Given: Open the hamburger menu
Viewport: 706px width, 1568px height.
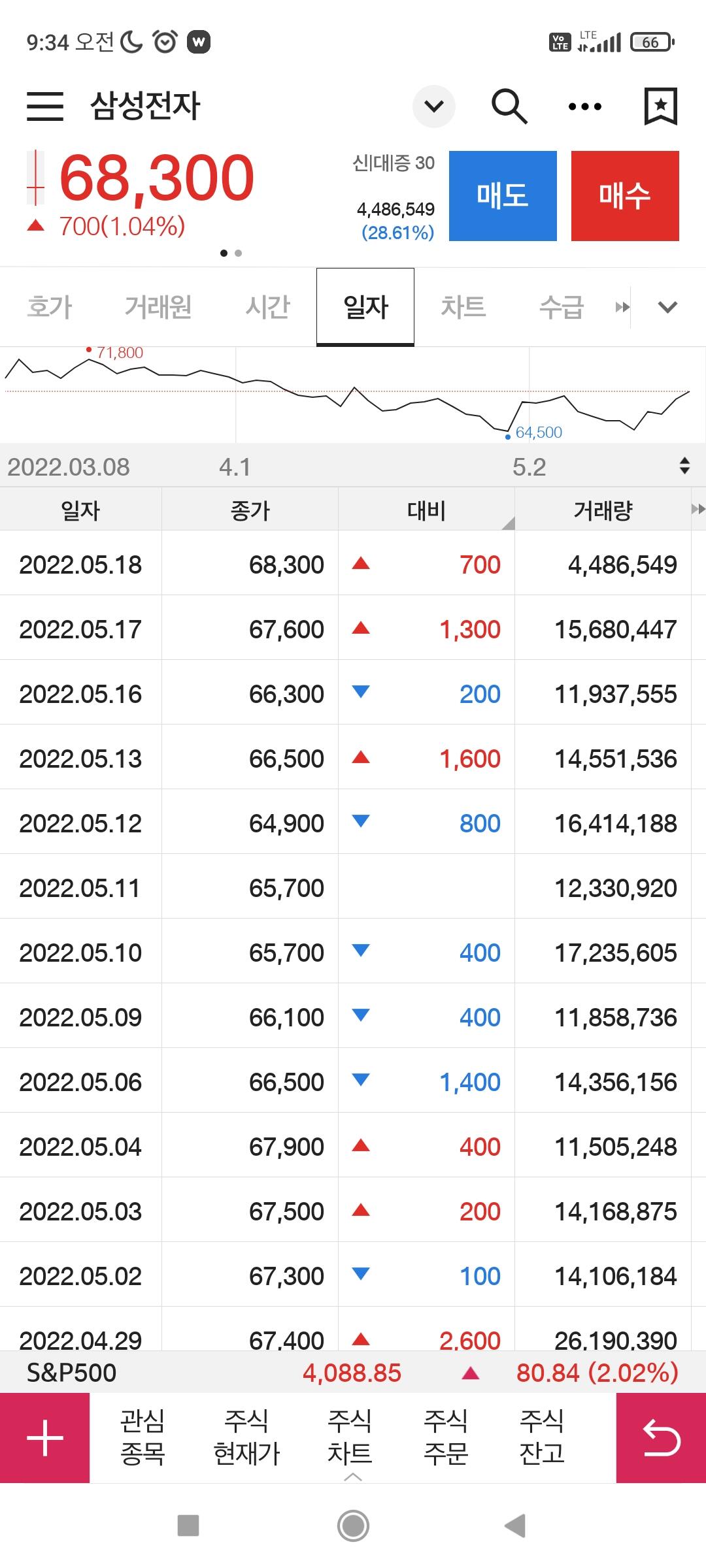Looking at the screenshot, I should 45,106.
